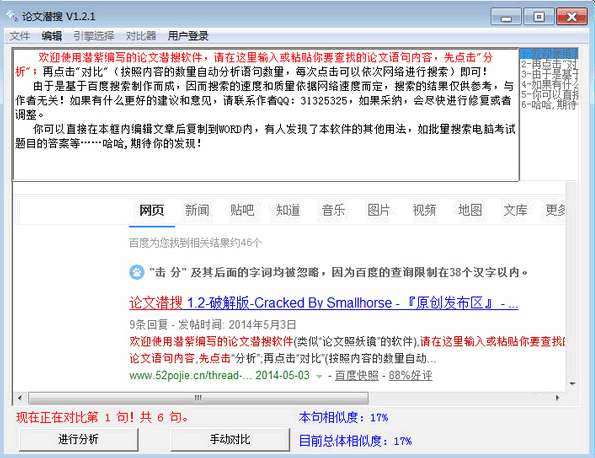Select sentence 4-如果有什么 in the list
595x458 pixels.
point(549,84)
